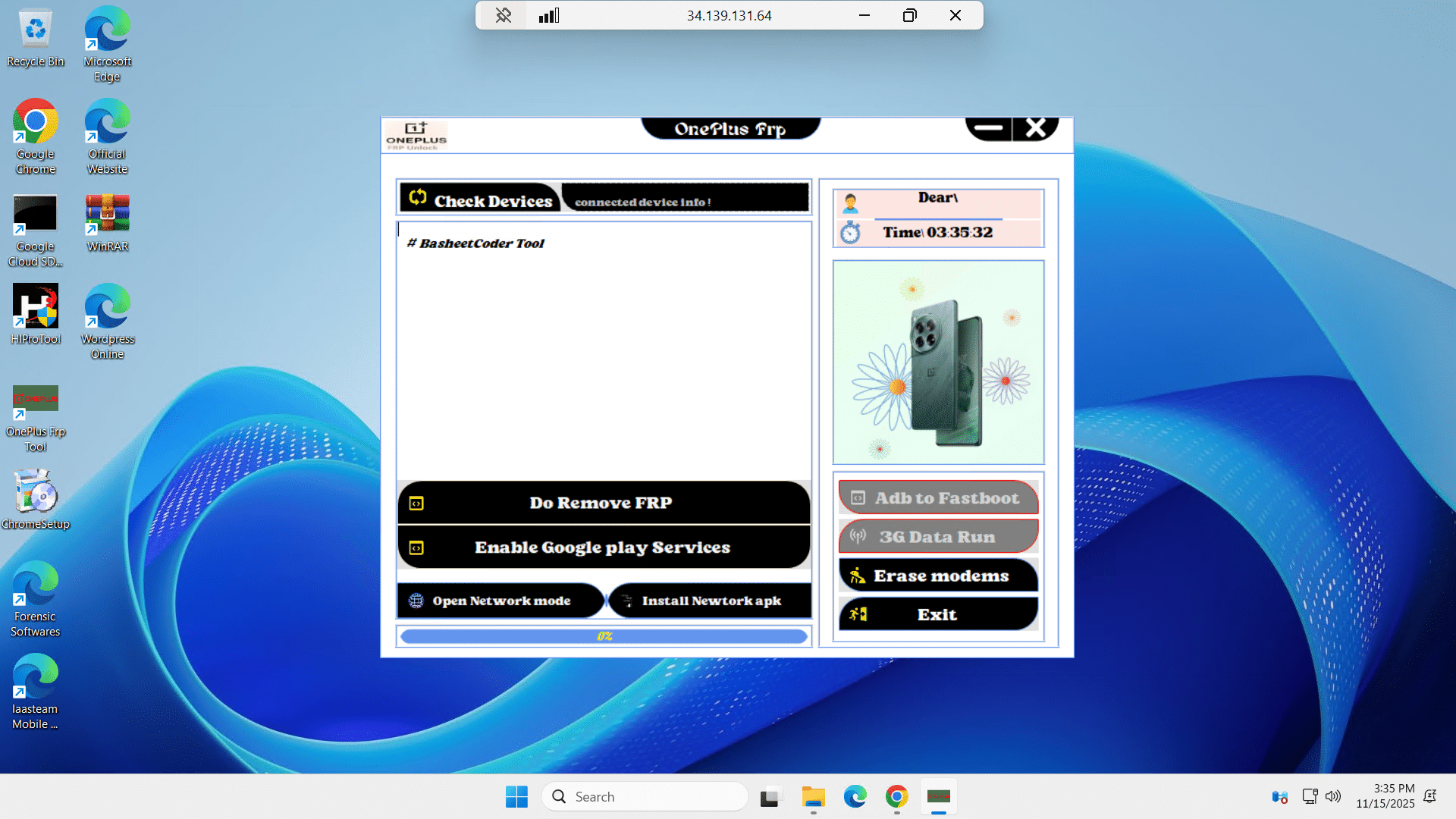
Task: Click the 3G Data Run button
Action: (x=938, y=537)
